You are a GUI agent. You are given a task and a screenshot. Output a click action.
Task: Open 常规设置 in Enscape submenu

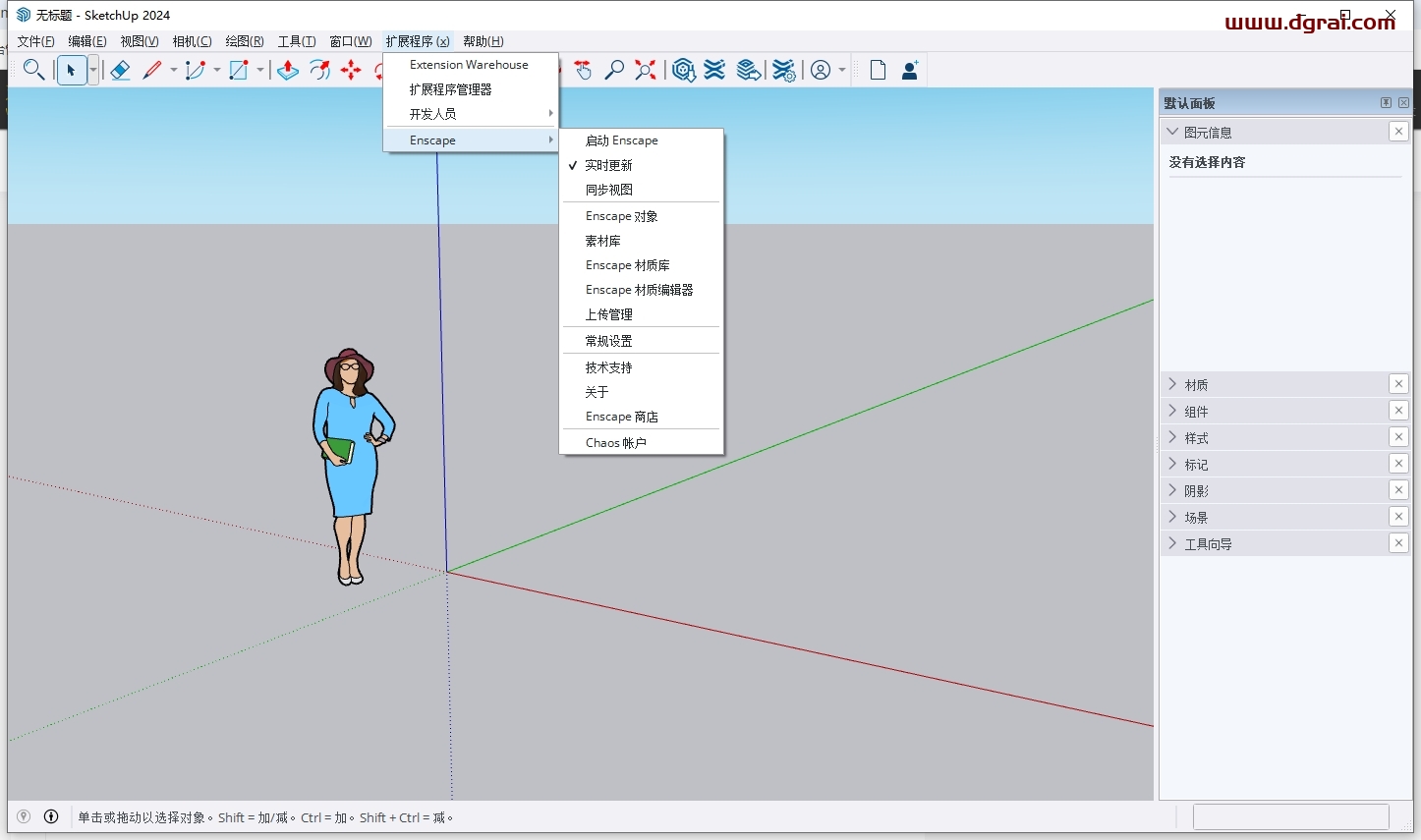coord(642,341)
